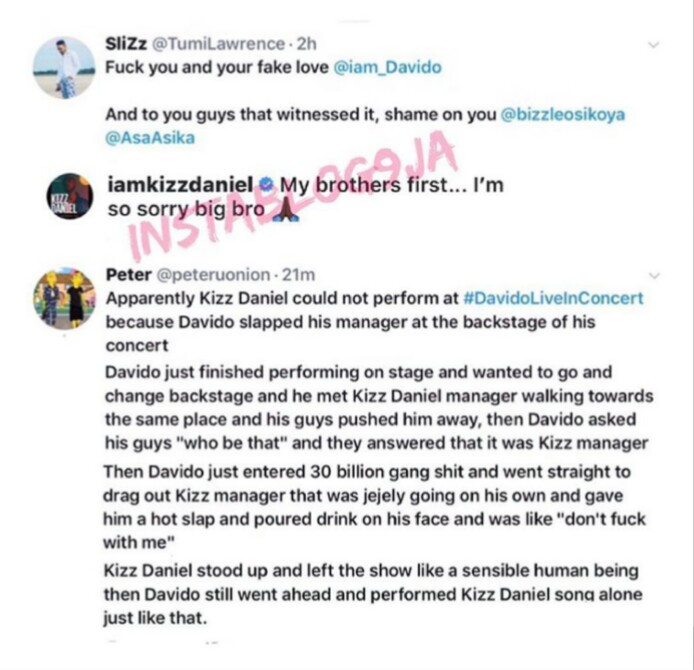Open SliZz's profile picture
Image resolution: width=694 pixels, height=670 pixels.
click(64, 68)
